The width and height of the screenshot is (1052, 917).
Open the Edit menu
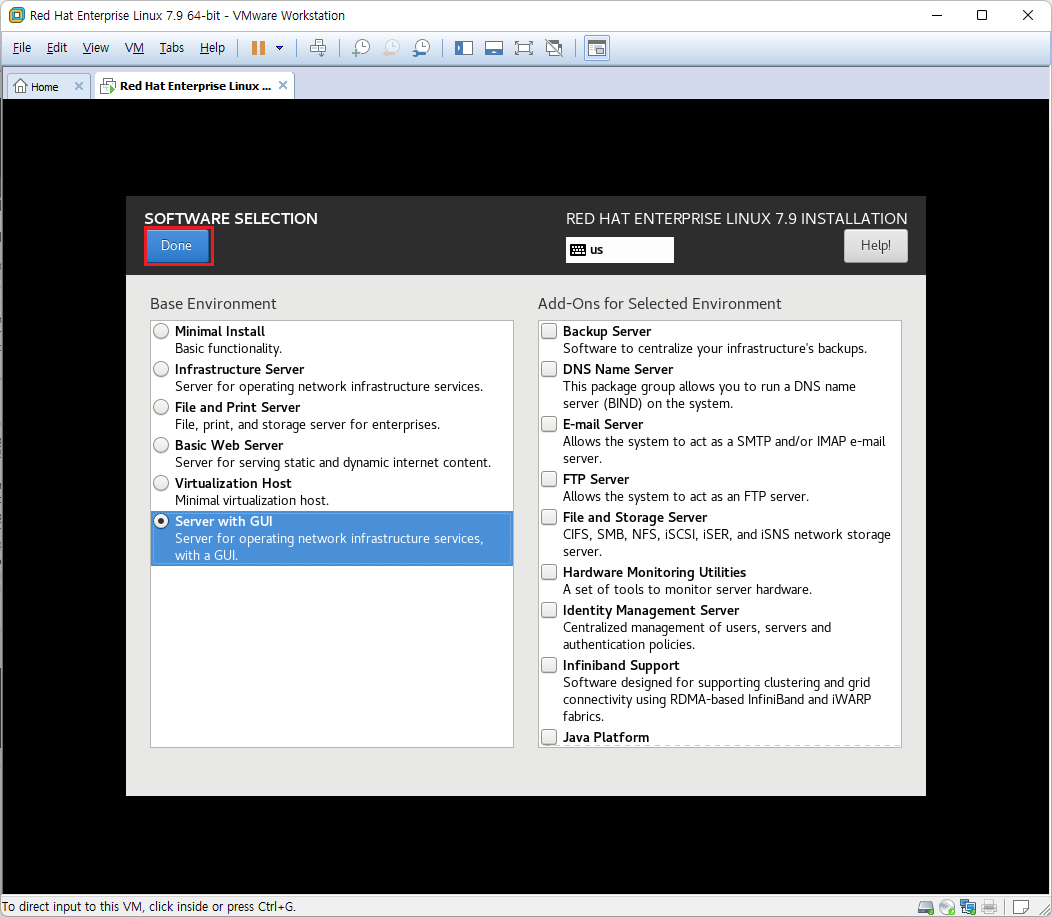point(56,48)
